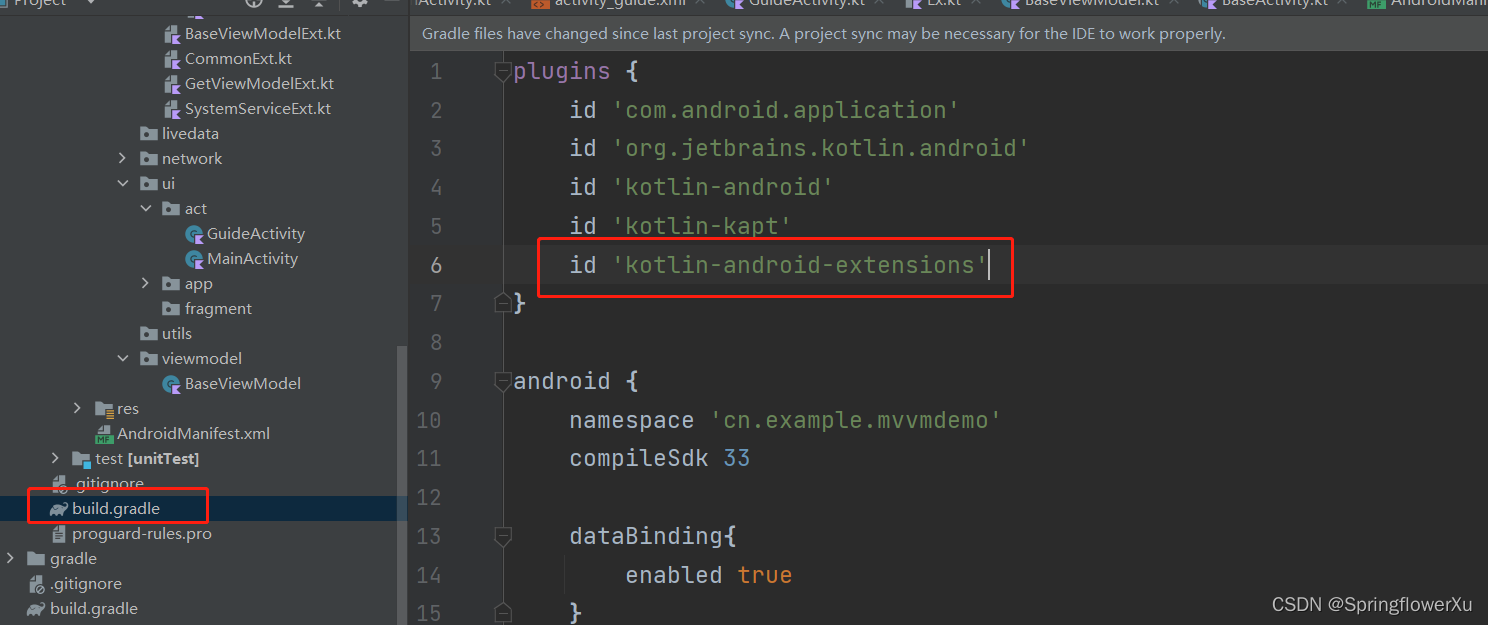Image resolution: width=1488 pixels, height=625 pixels.
Task: Select the fragment folder icon
Action: [171, 309]
